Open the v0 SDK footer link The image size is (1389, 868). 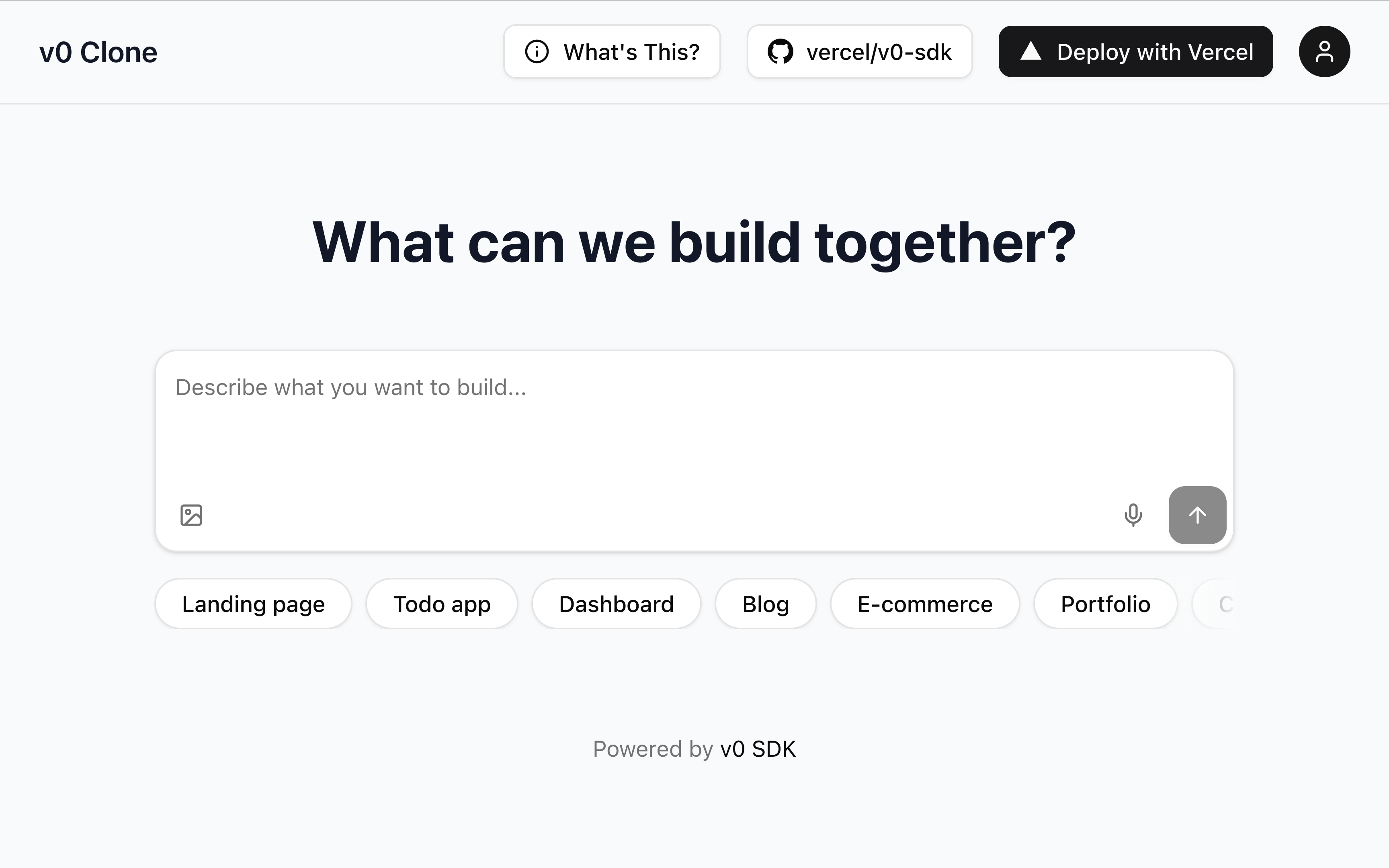(758, 749)
